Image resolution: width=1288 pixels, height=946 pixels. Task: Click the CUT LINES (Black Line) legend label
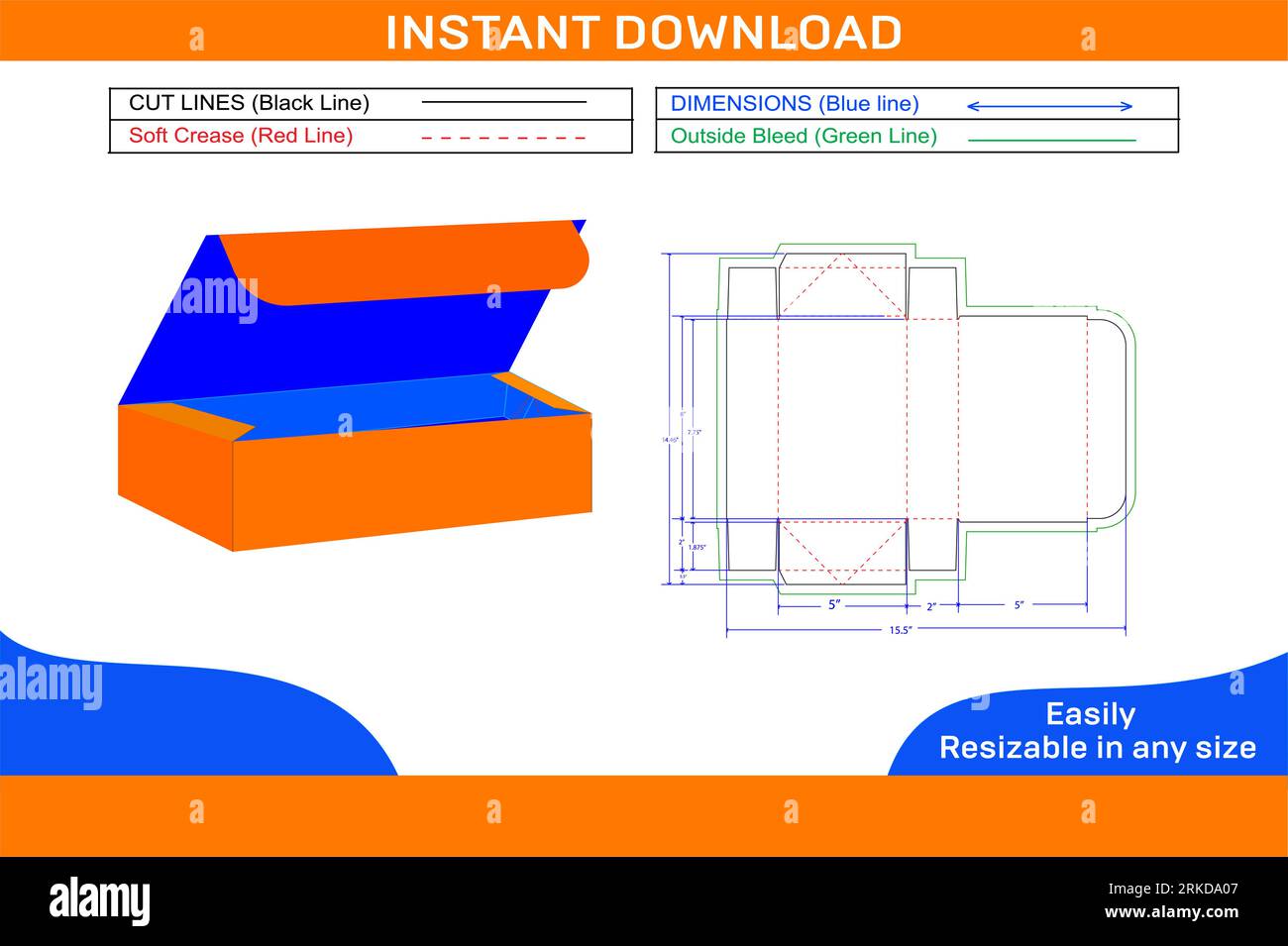[249, 103]
